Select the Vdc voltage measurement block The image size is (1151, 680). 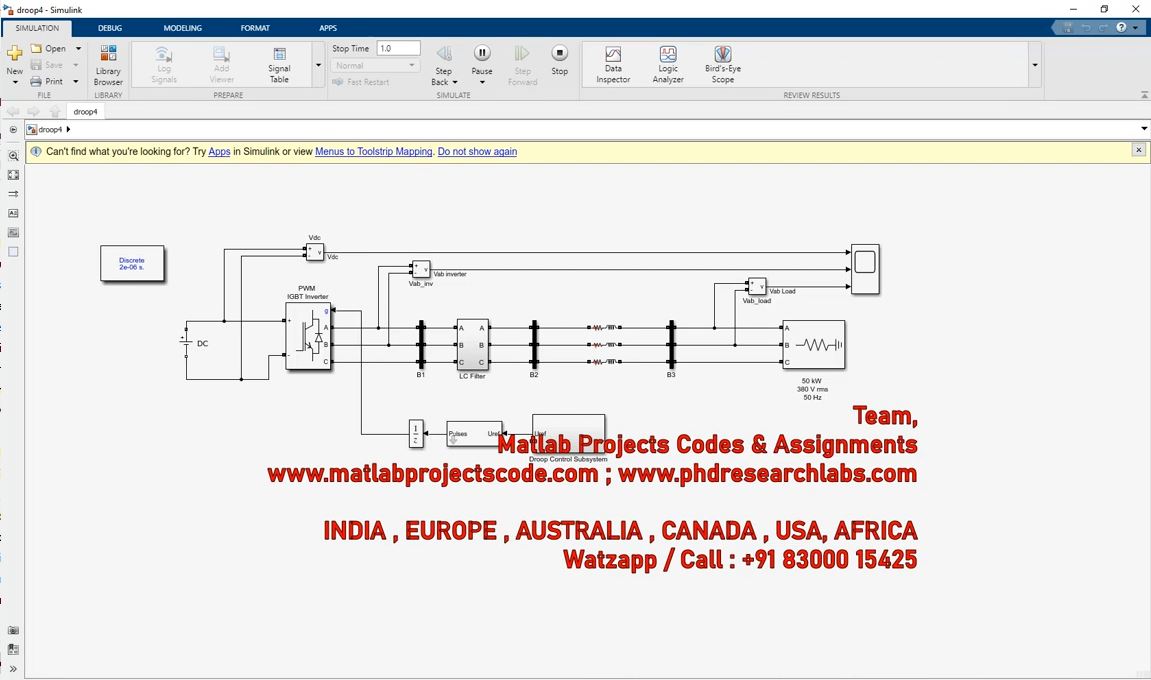[315, 252]
